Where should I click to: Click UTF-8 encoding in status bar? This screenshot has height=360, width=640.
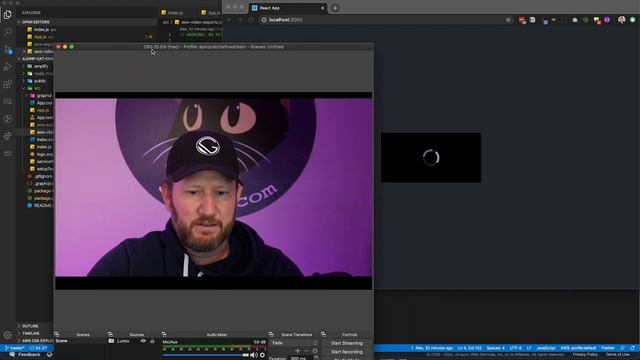516,348
